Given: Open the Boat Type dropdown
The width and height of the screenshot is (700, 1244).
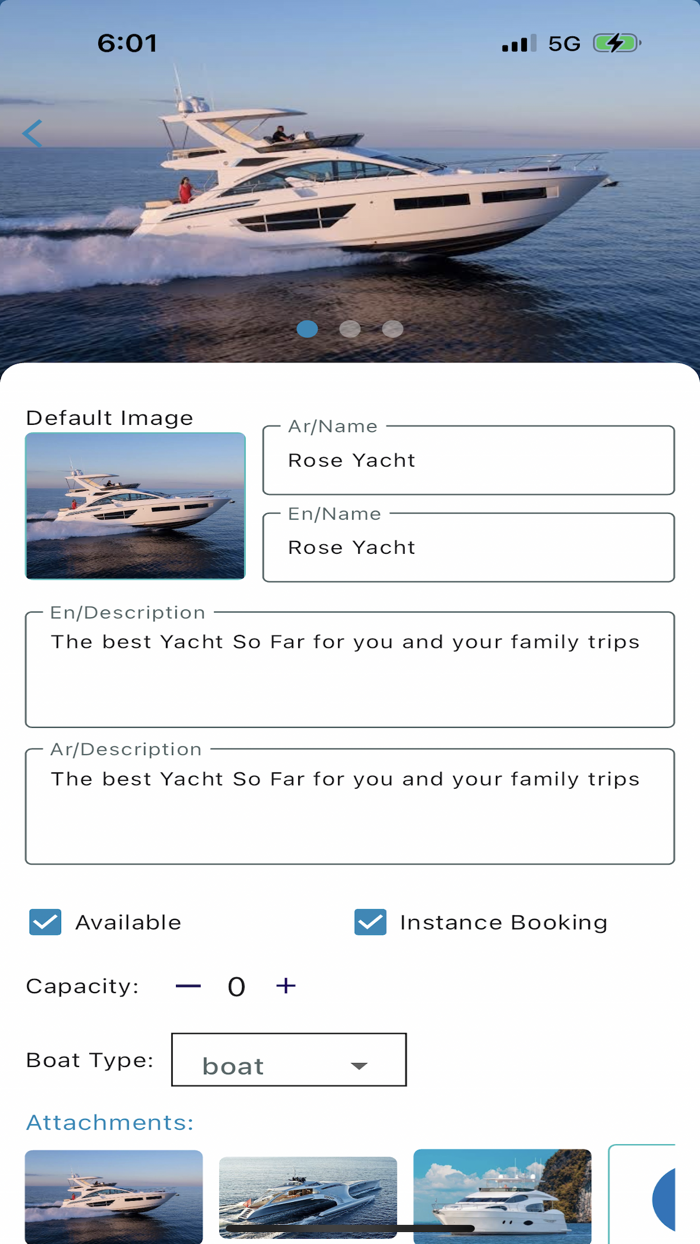Looking at the screenshot, I should click(x=288, y=1059).
